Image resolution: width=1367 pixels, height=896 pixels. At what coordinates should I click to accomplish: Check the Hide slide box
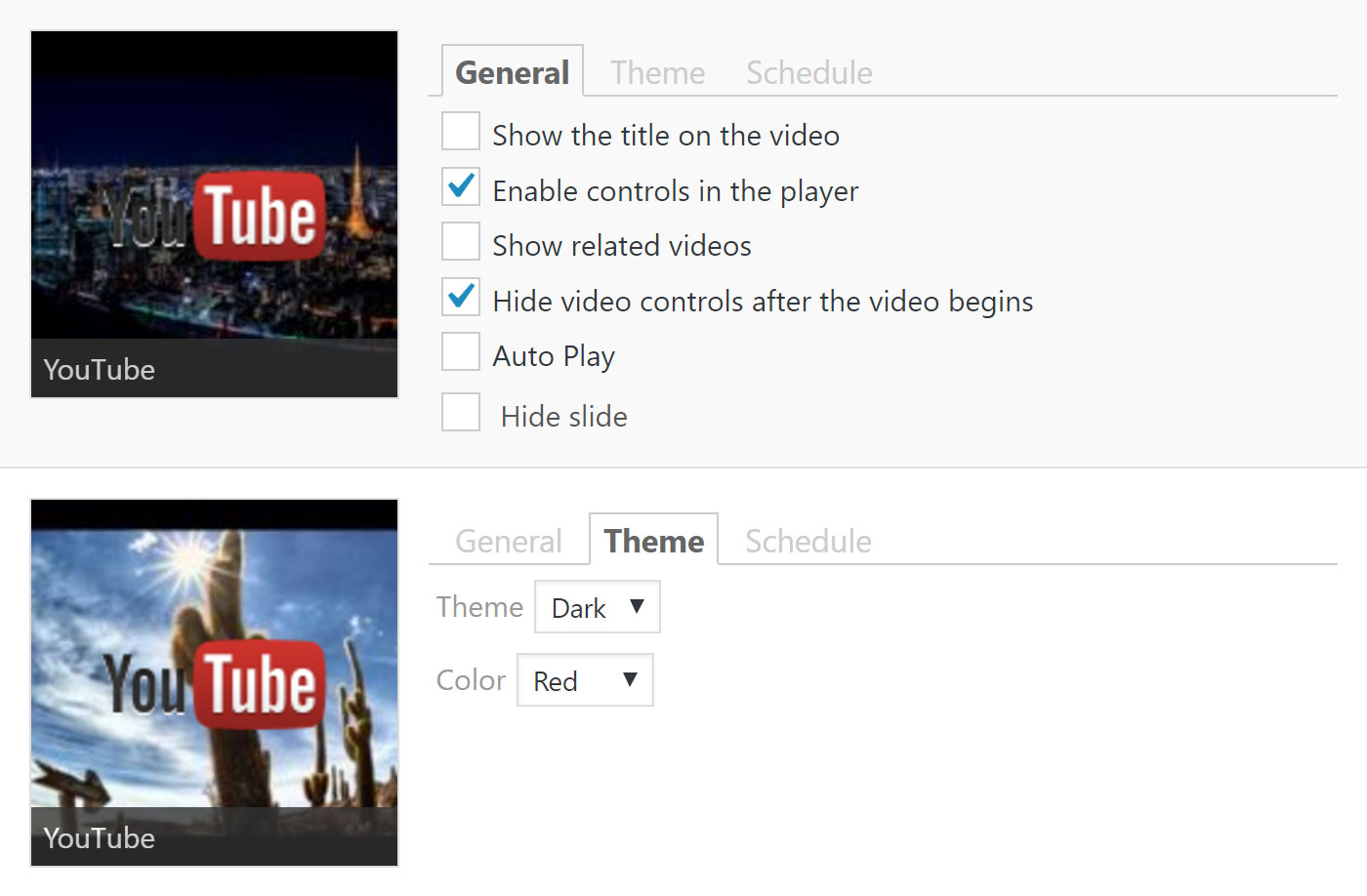click(x=461, y=412)
